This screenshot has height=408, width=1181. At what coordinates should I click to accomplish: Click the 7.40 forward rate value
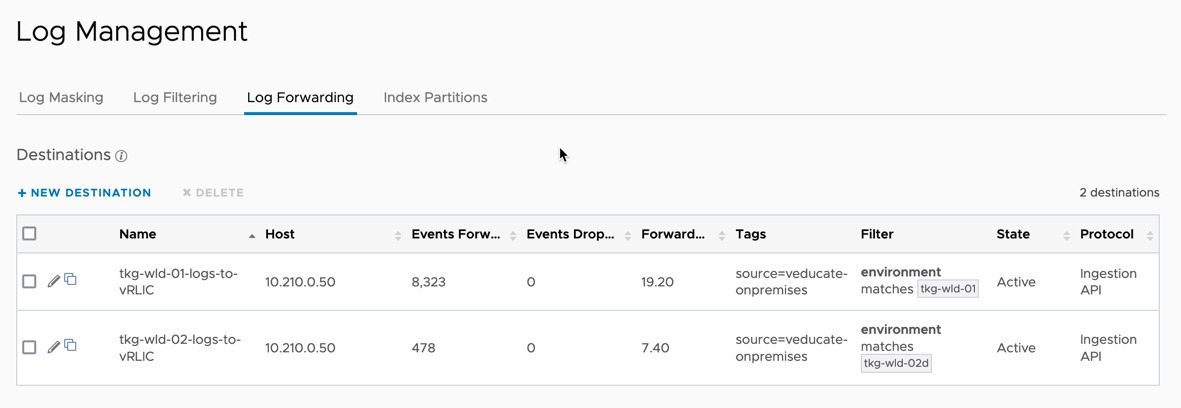(654, 348)
